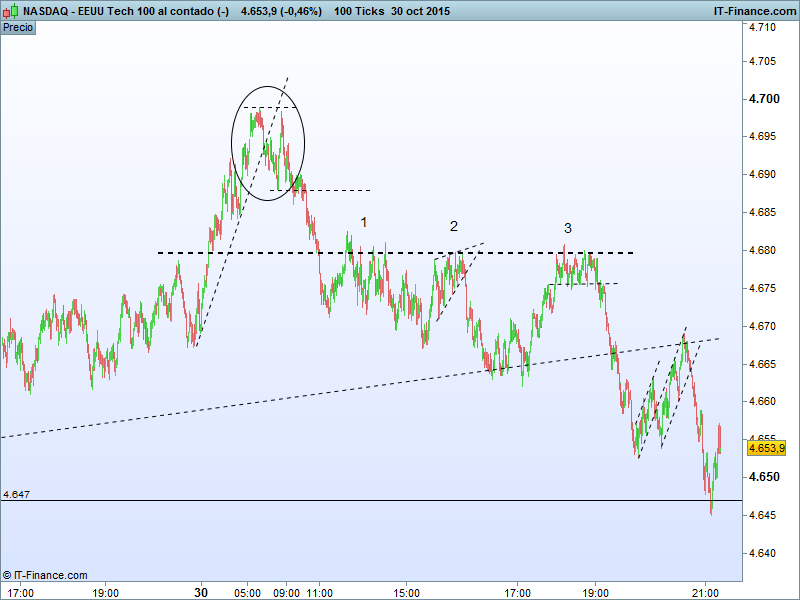Click the 4.660 price axis label
800x600 pixels.
(762, 402)
